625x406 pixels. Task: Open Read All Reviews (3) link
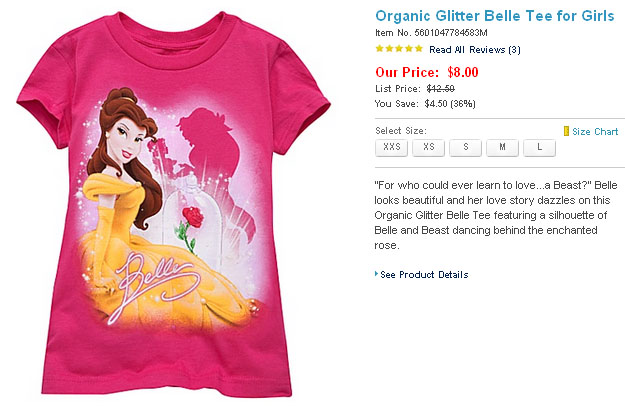[x=474, y=49]
